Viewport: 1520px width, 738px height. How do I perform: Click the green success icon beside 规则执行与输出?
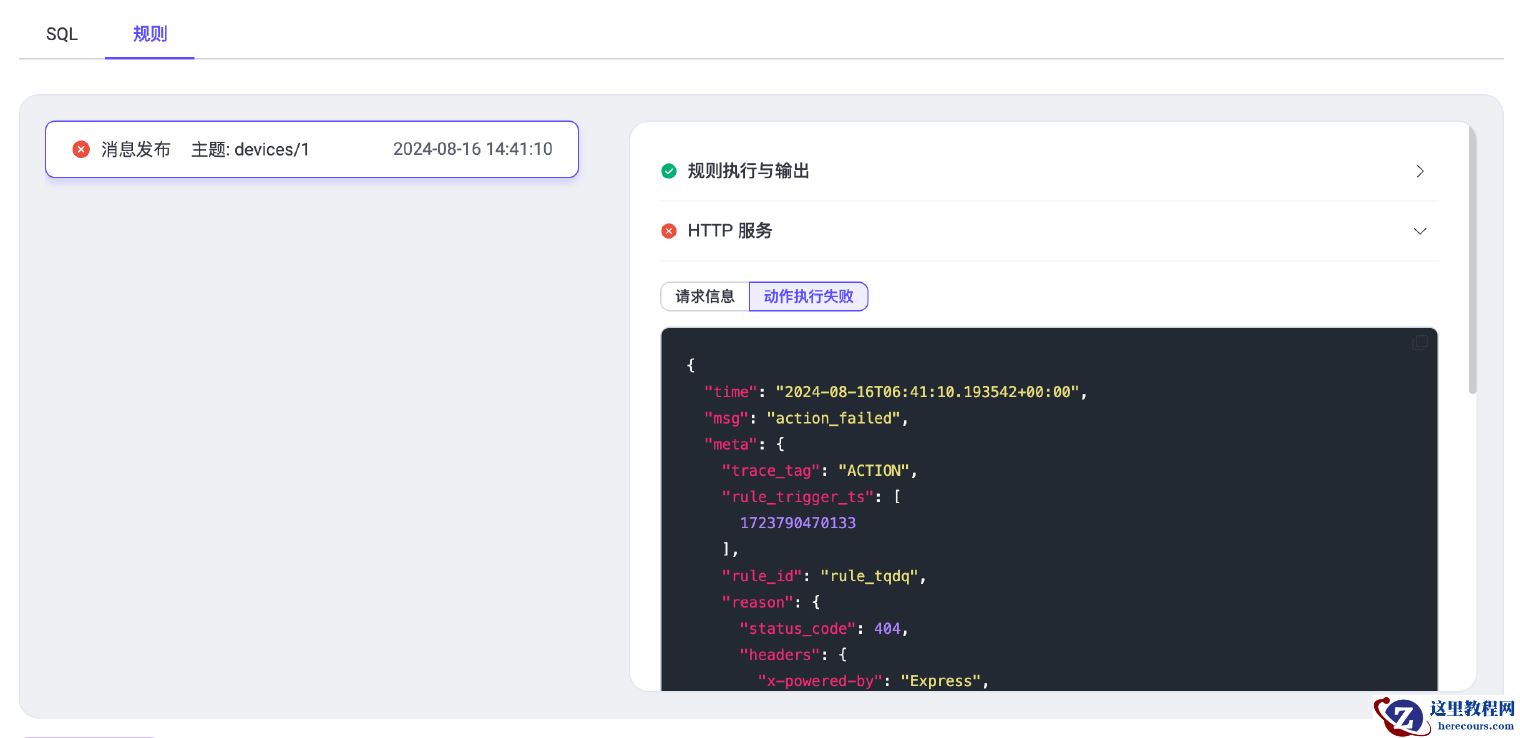(668, 171)
